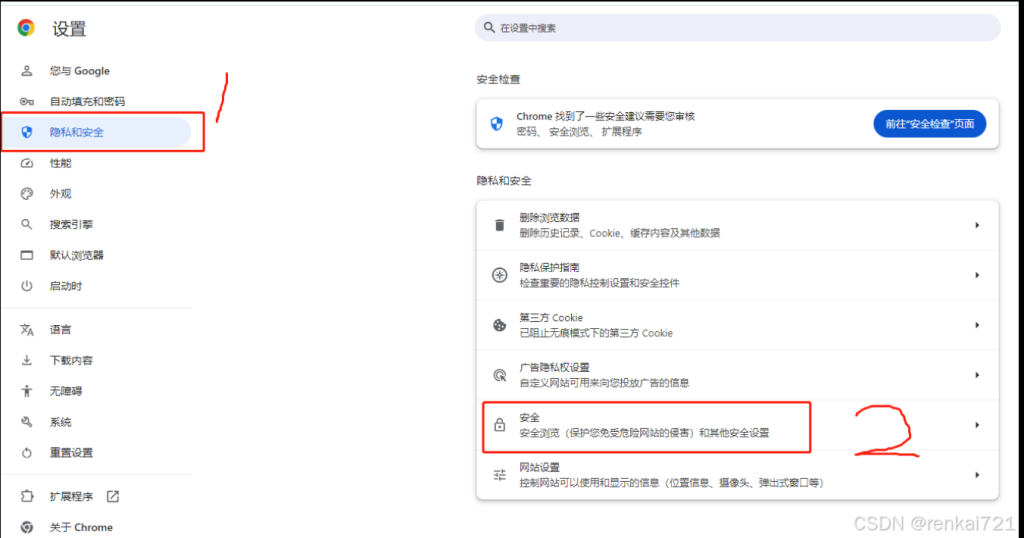Select 隐私和安全 in the sidebar
This screenshot has height=538, width=1024.
tap(97, 132)
